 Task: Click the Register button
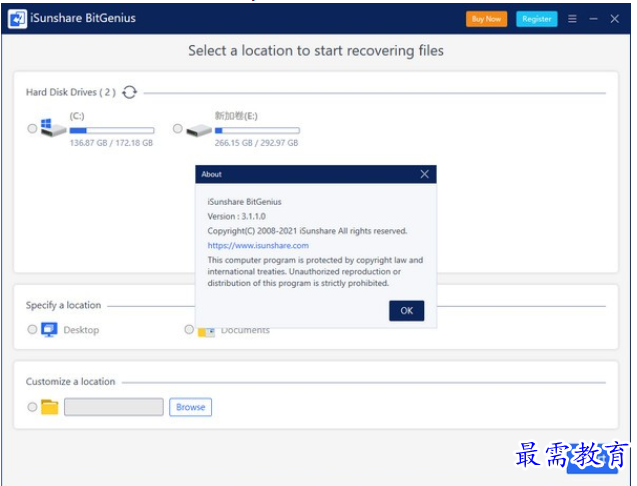(x=537, y=19)
